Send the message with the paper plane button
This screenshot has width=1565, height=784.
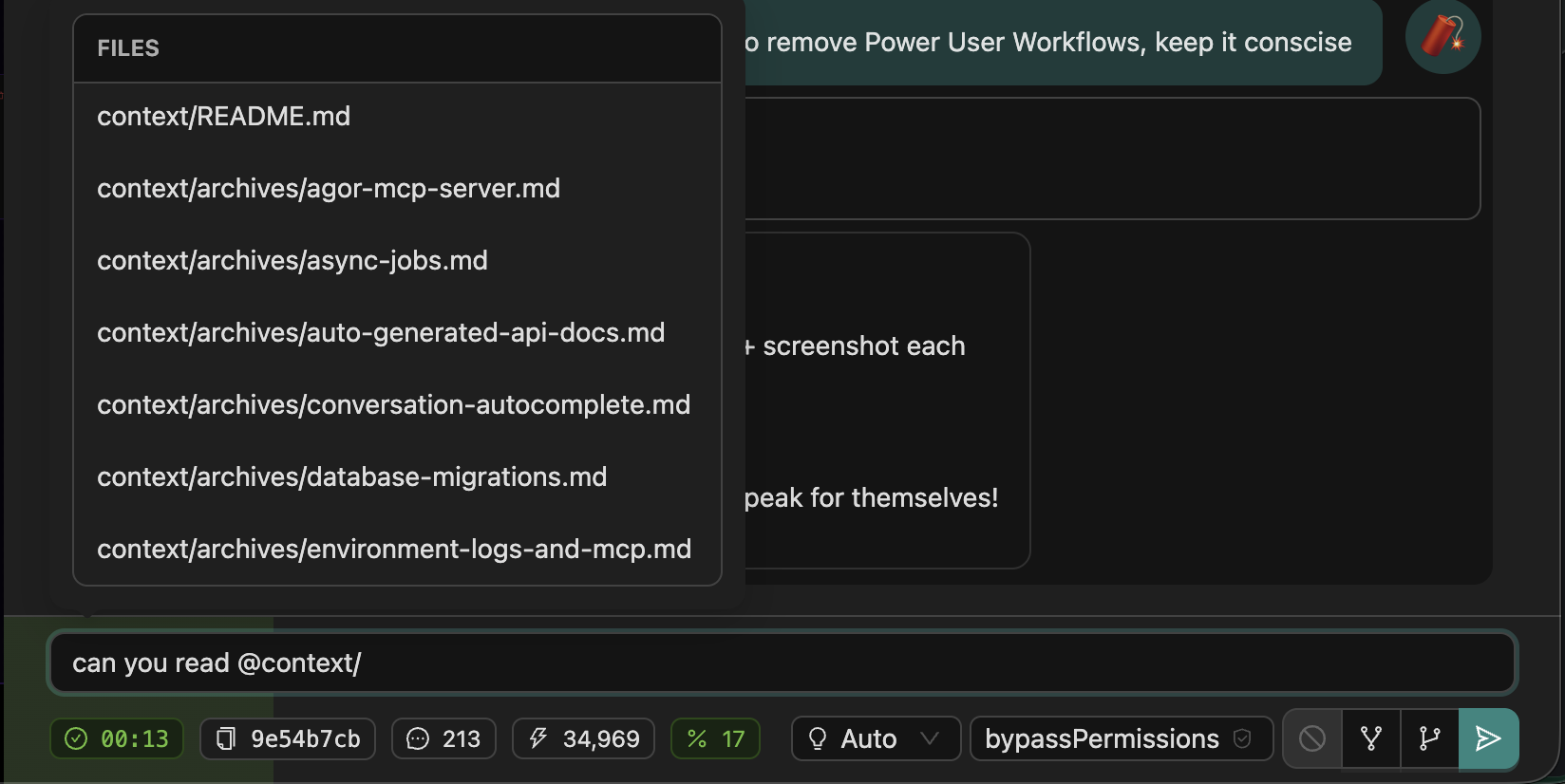pyautogui.click(x=1488, y=738)
